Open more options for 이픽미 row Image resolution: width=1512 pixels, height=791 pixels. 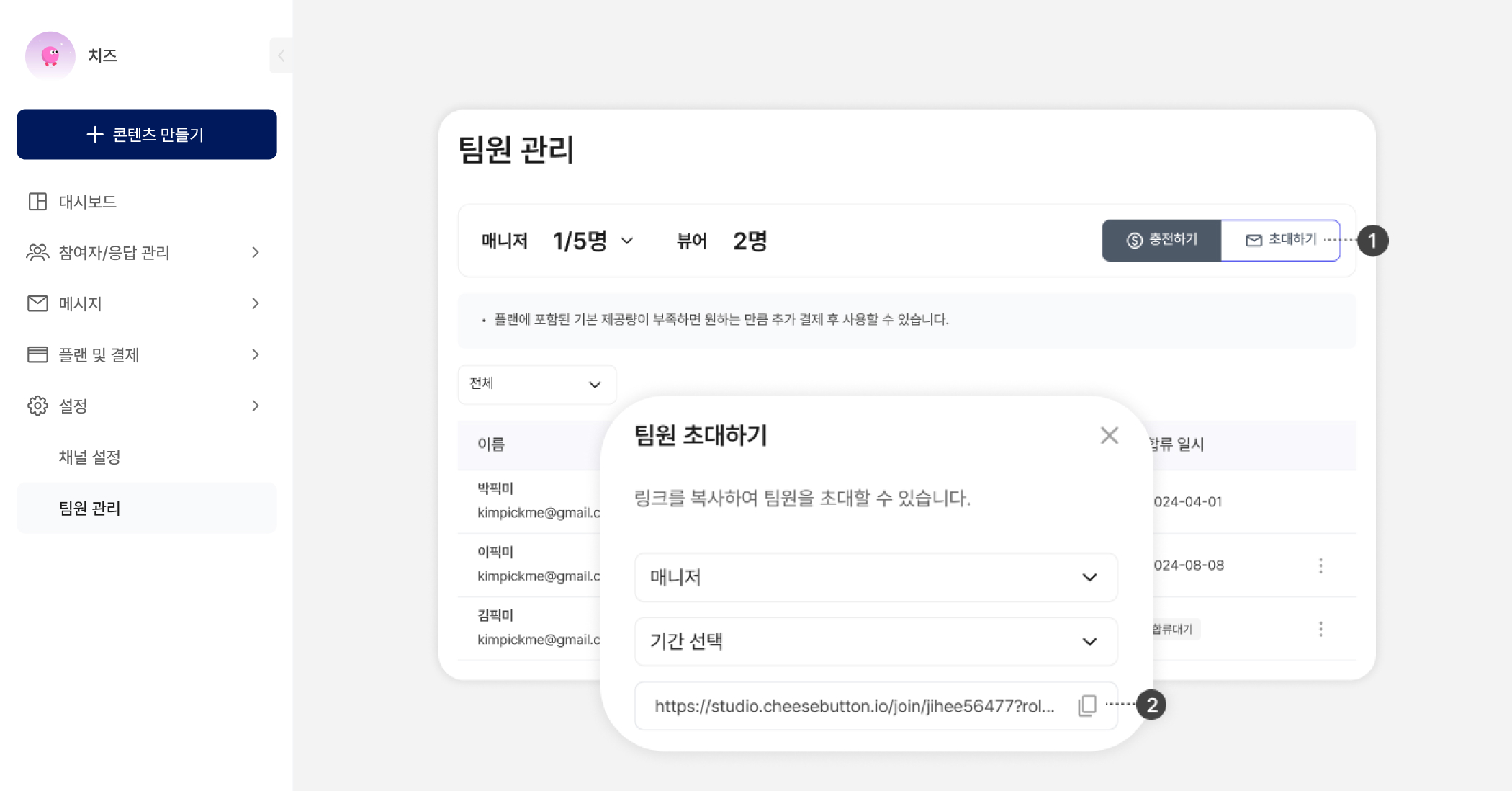1320,566
